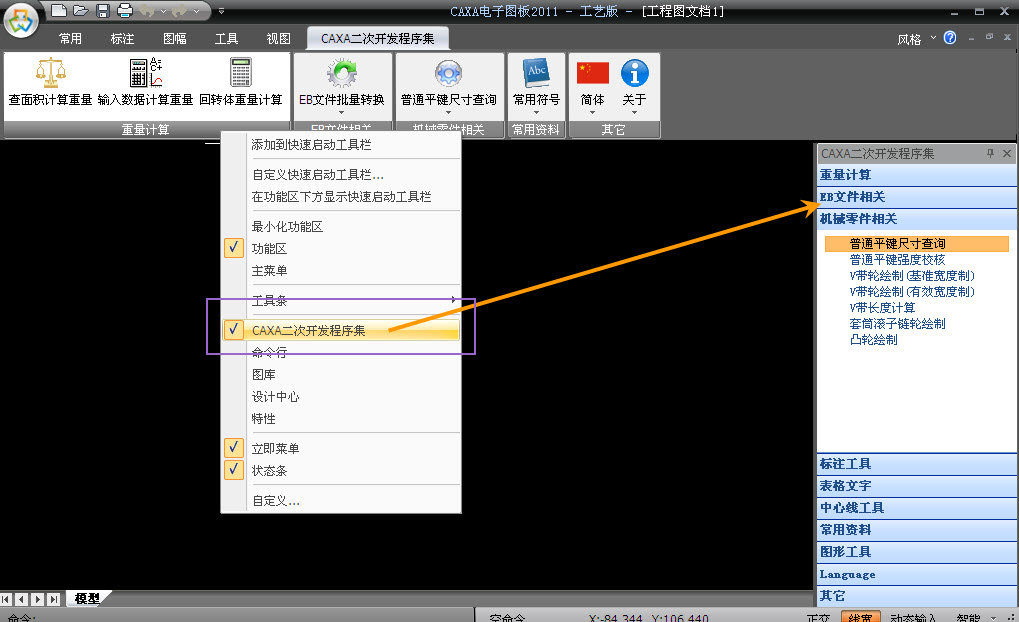
Task: Launch the EB file batch conversion tool
Action: point(342,73)
